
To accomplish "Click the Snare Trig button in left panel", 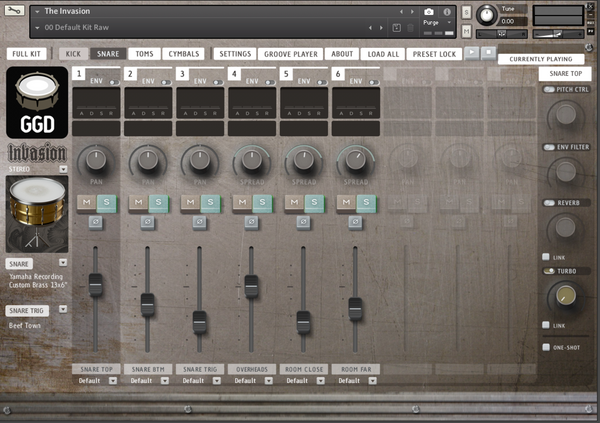I will (x=27, y=310).
